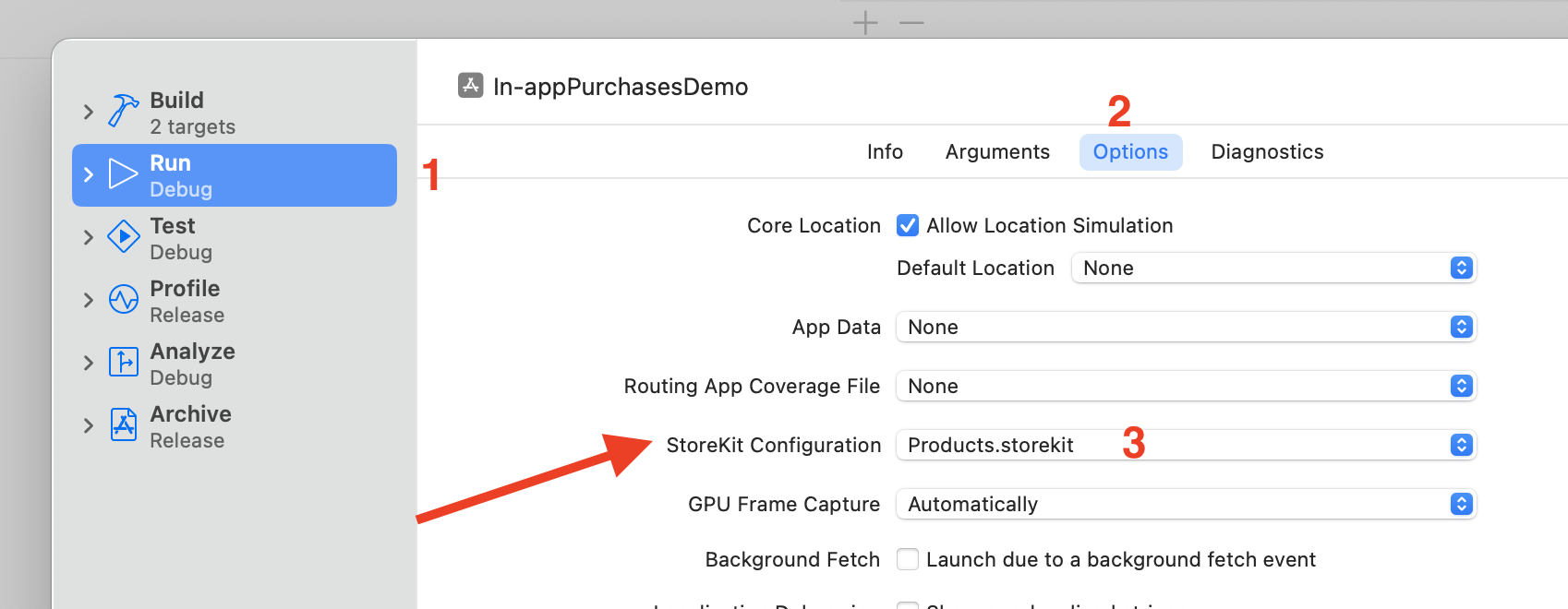The width and height of the screenshot is (1568, 609).
Task: Click the Archive icon in sidebar
Action: pyautogui.click(x=123, y=424)
